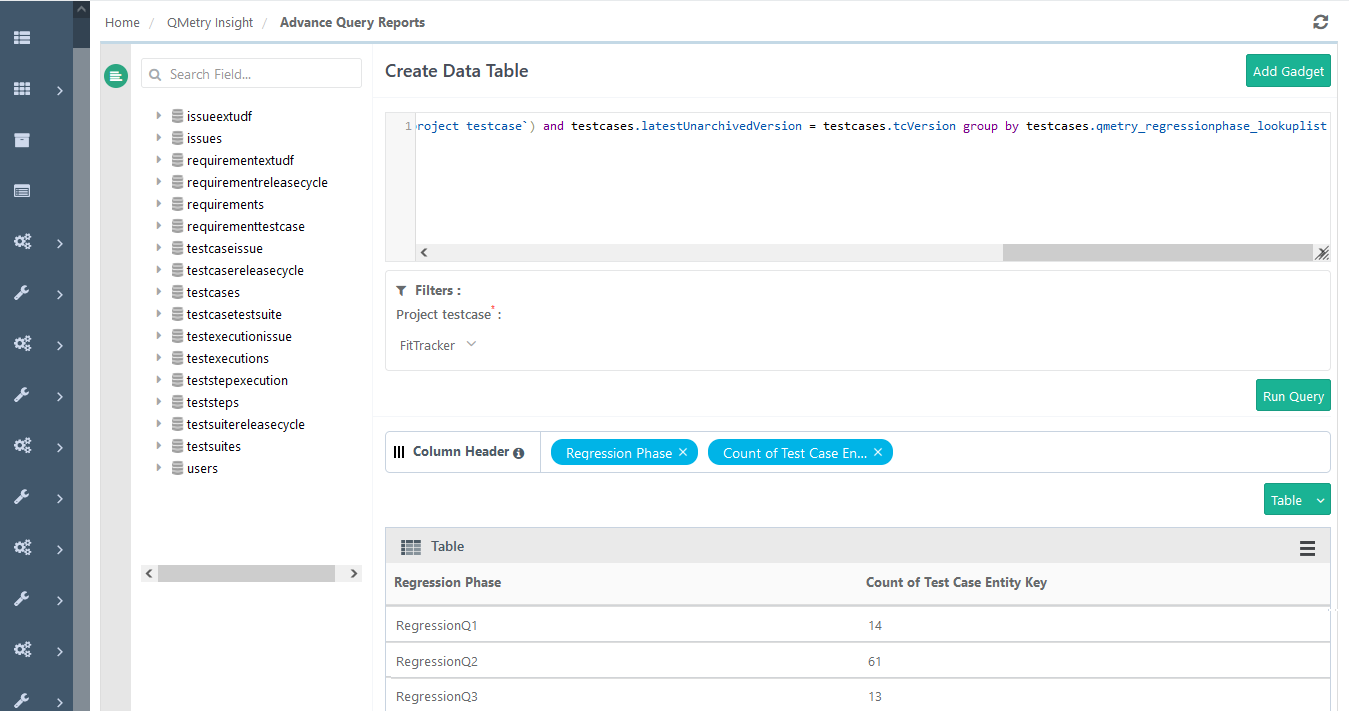This screenshot has height=711, width=1349.
Task: Click the count value 61
Action: click(875, 662)
